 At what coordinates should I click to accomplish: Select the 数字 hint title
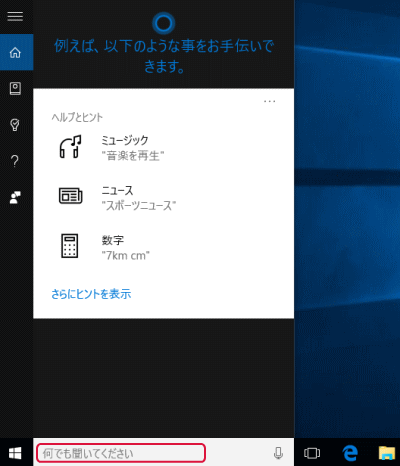click(x=113, y=240)
